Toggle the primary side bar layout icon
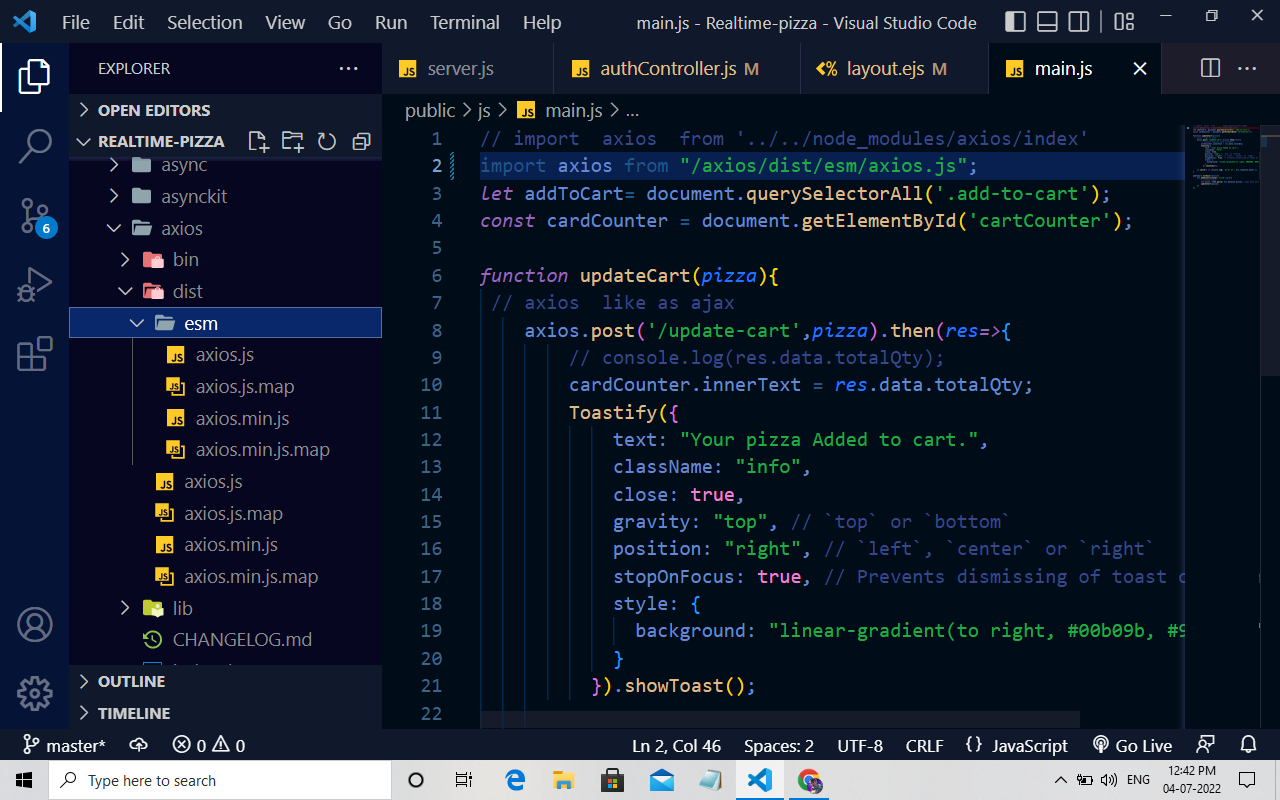 (x=1015, y=22)
